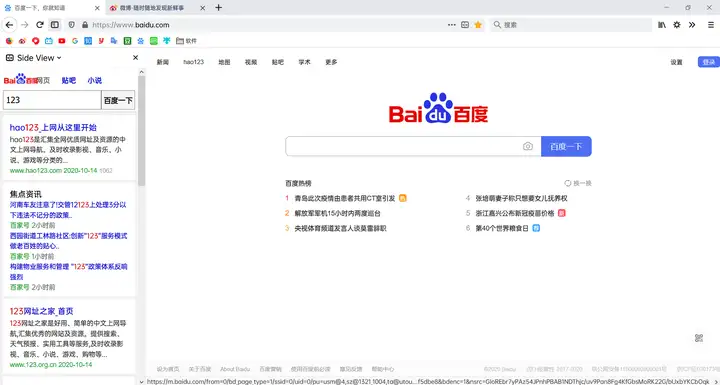
Task: Toggle the bookmark star for this page
Action: click(x=478, y=25)
